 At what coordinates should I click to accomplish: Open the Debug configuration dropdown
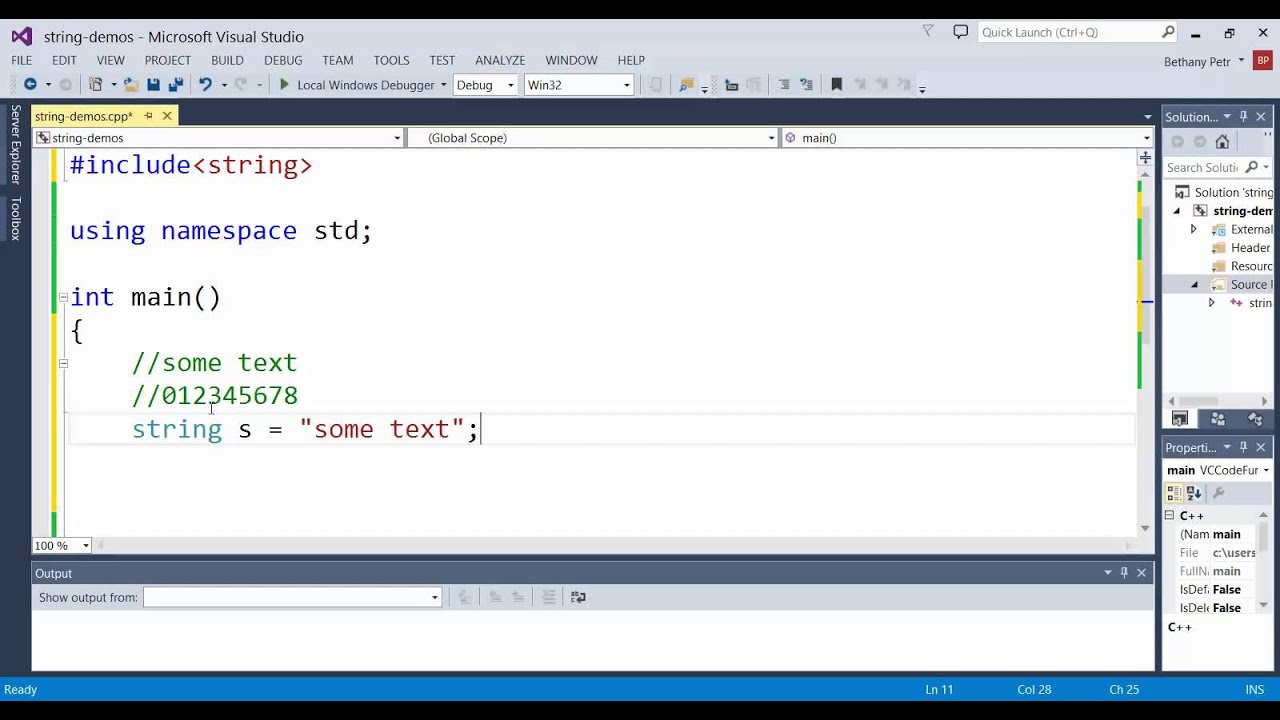[x=510, y=85]
